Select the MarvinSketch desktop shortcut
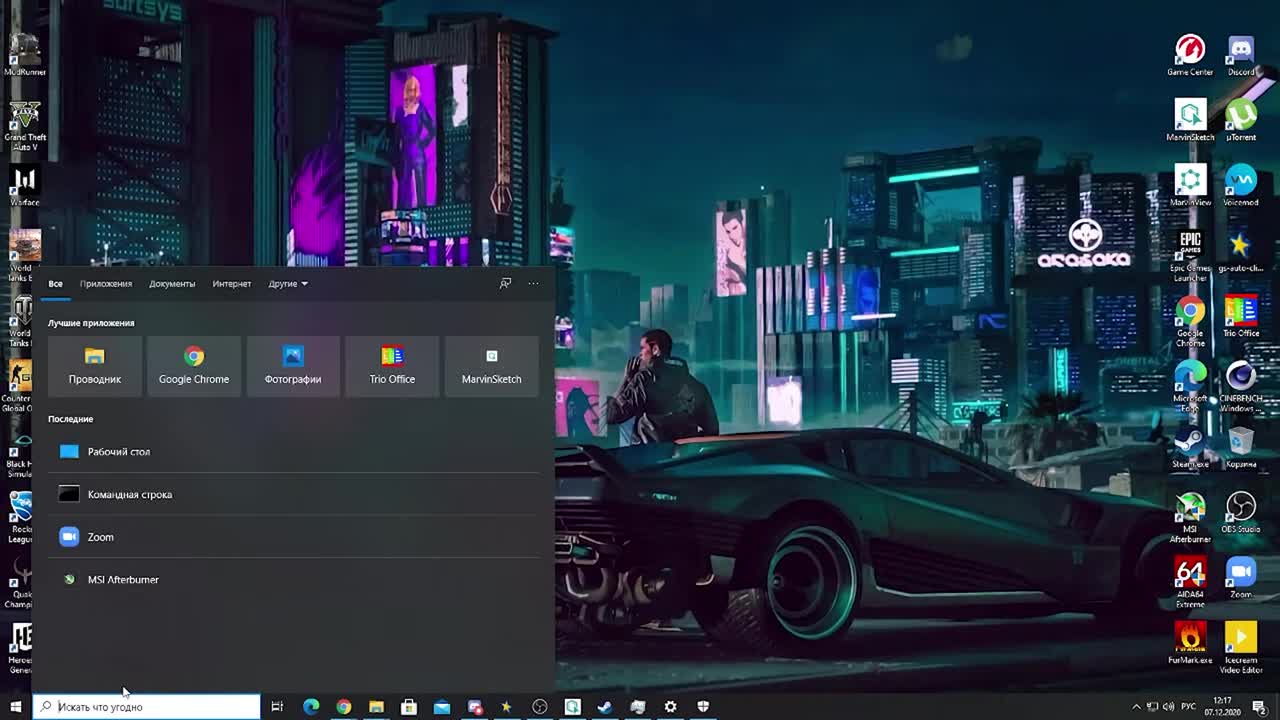 coord(1190,120)
